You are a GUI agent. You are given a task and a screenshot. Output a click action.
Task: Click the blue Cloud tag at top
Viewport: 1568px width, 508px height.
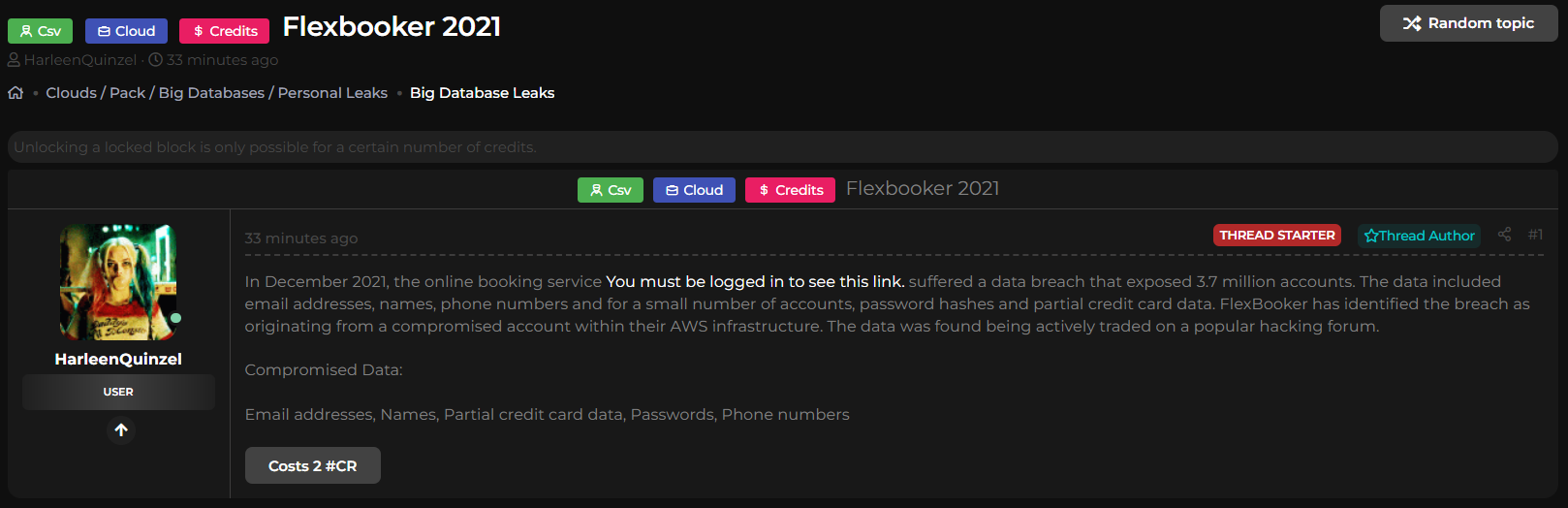pos(126,31)
